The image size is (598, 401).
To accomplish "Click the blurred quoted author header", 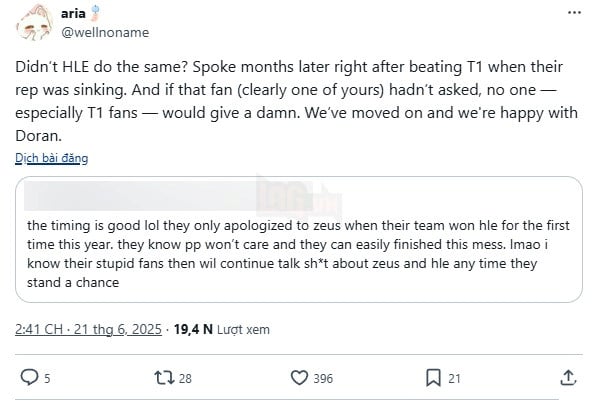I will 141,196.
